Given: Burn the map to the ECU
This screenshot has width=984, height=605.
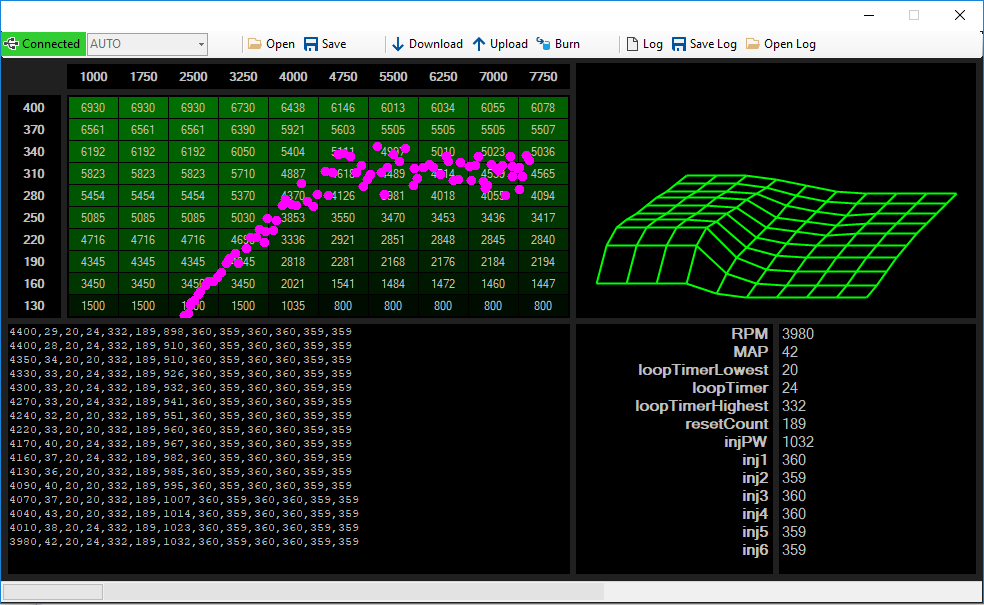Looking at the screenshot, I should (x=558, y=44).
